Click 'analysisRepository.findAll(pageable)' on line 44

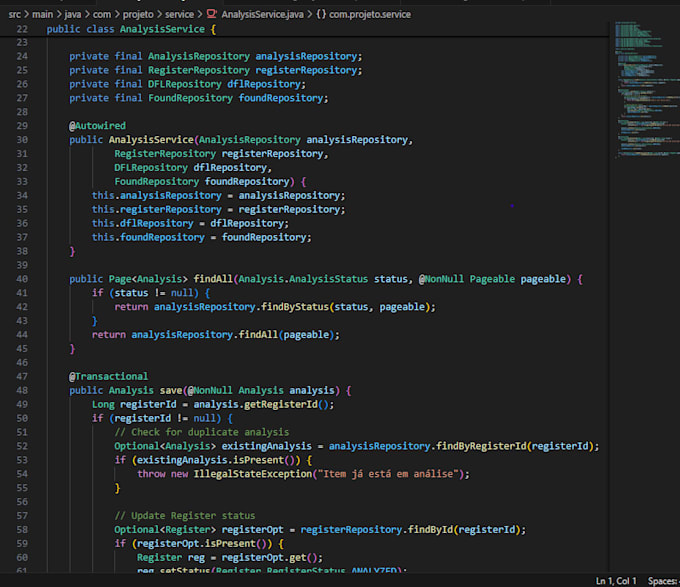[x=233, y=335]
